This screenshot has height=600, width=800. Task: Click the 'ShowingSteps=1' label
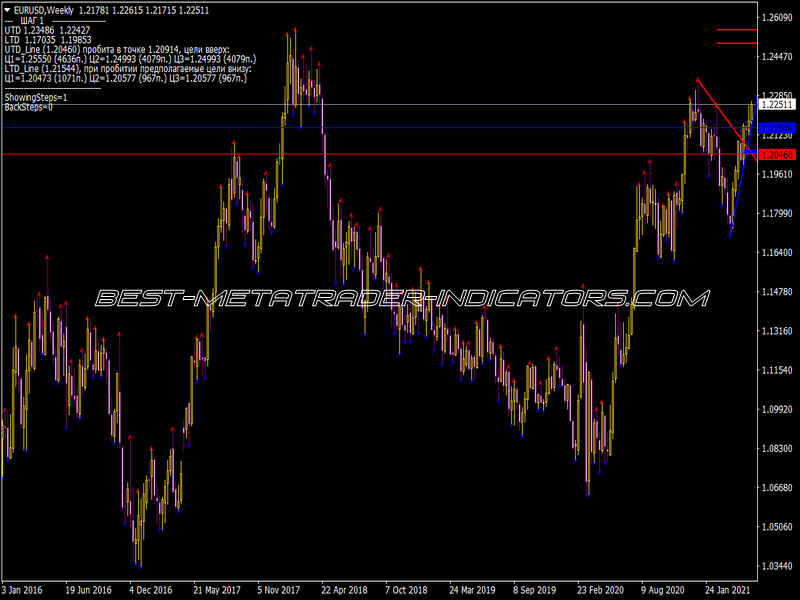(36, 97)
